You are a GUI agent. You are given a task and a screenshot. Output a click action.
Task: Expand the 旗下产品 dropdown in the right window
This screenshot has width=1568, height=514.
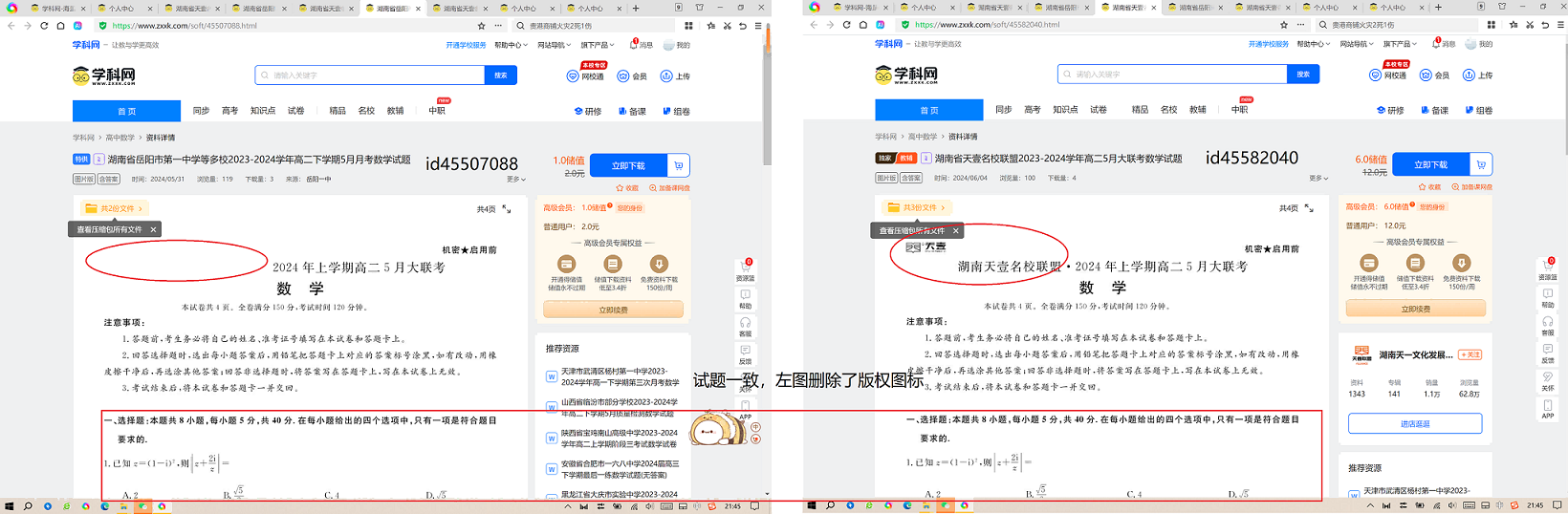click(1399, 44)
